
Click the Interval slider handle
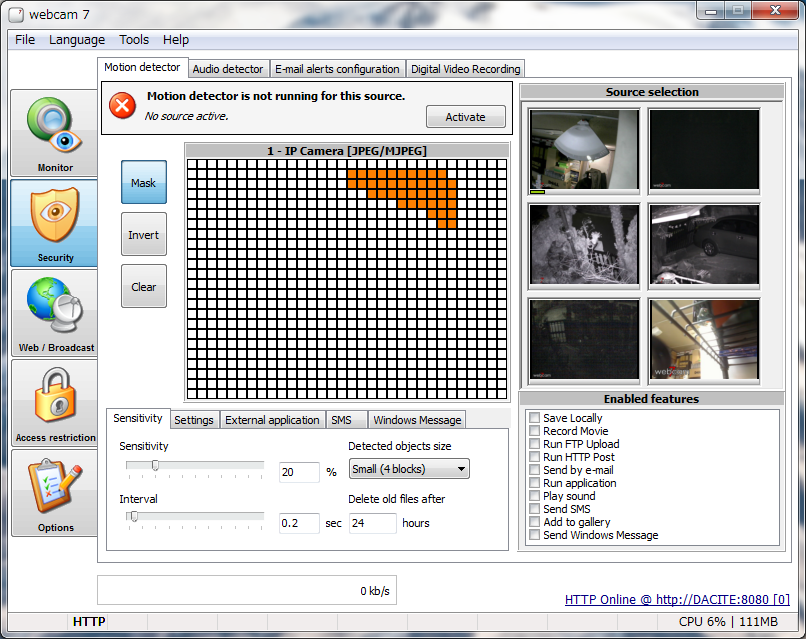[x=134, y=516]
